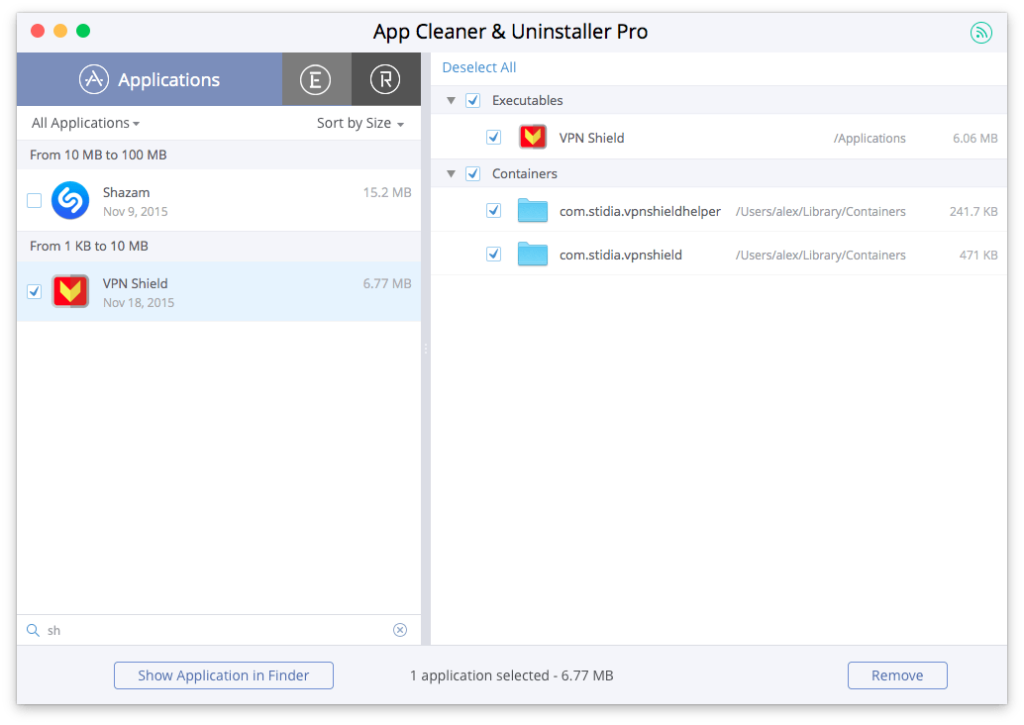Screen dimensions: 1024x725
Task: Click the path beside com.stidia.vpnshieldhelper
Action: pos(820,212)
